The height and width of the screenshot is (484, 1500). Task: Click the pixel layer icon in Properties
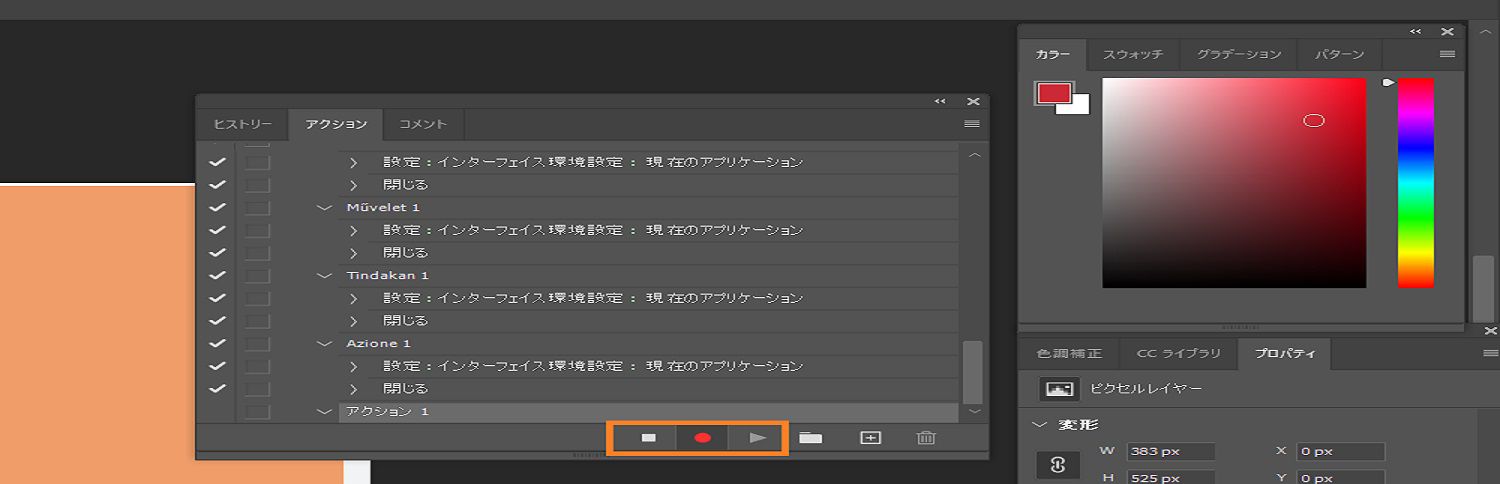[x=1059, y=389]
